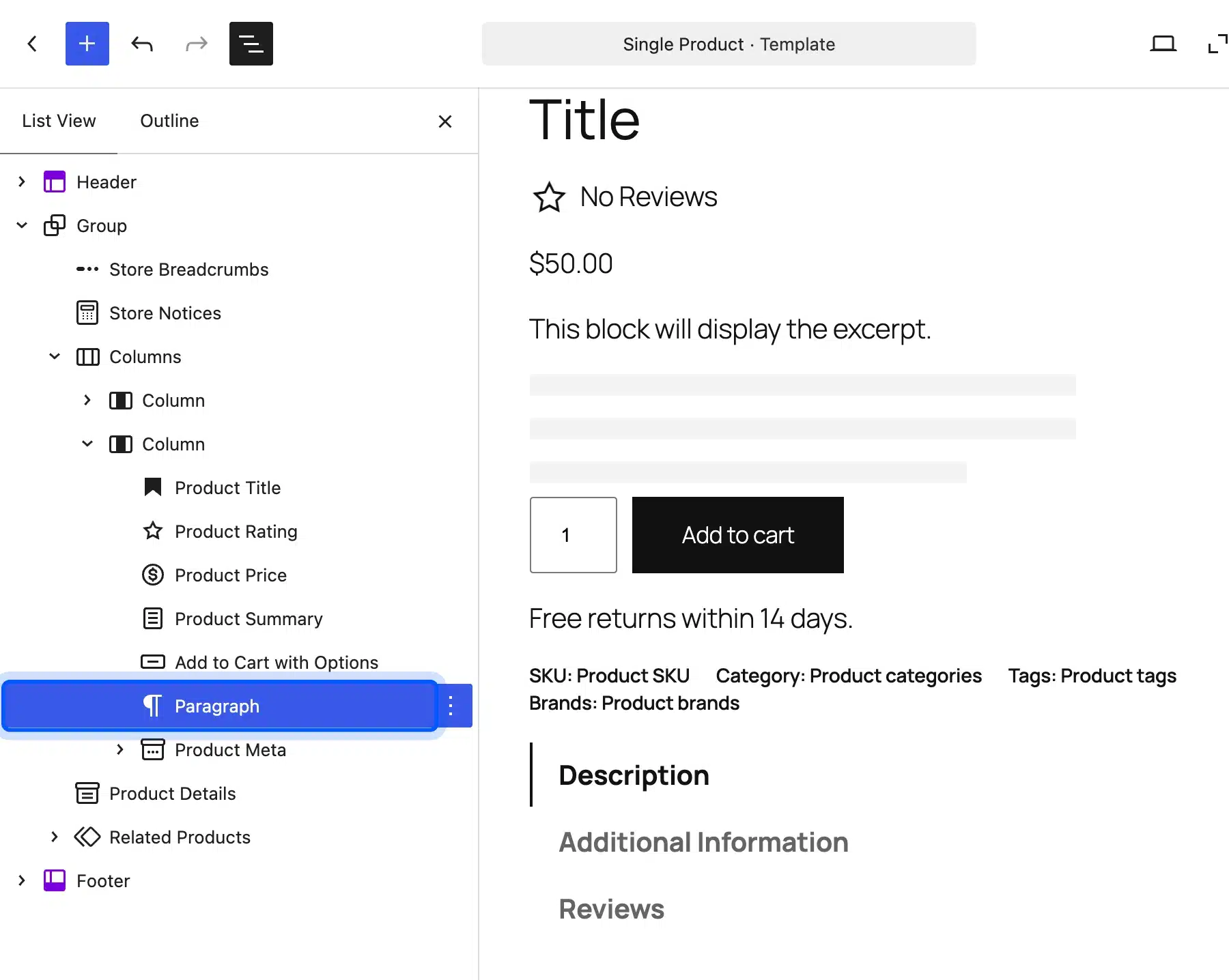Click the quantity input field showing 1
The width and height of the screenshot is (1229, 980).
click(574, 535)
